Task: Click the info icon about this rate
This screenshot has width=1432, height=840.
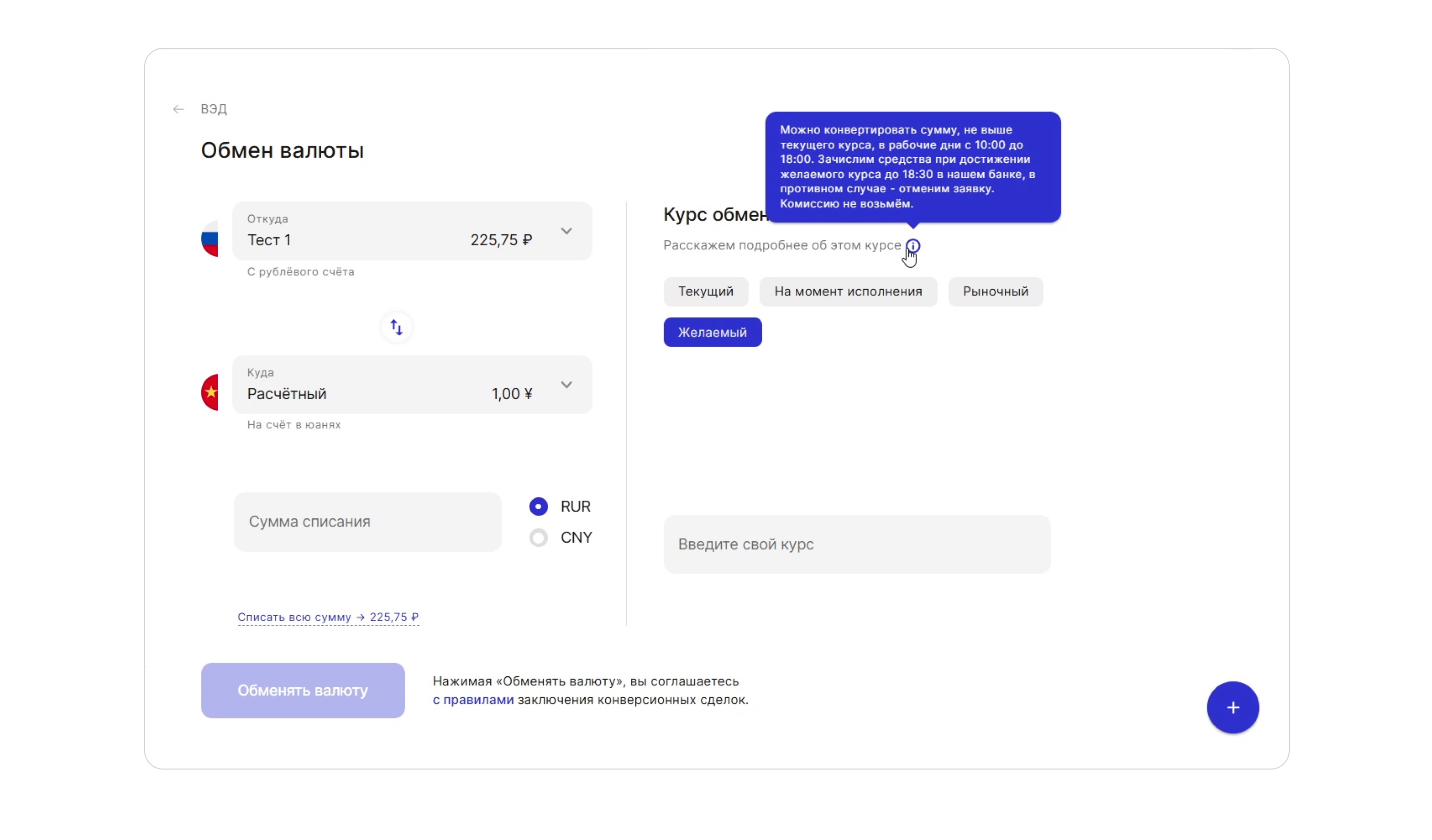Action: click(913, 245)
